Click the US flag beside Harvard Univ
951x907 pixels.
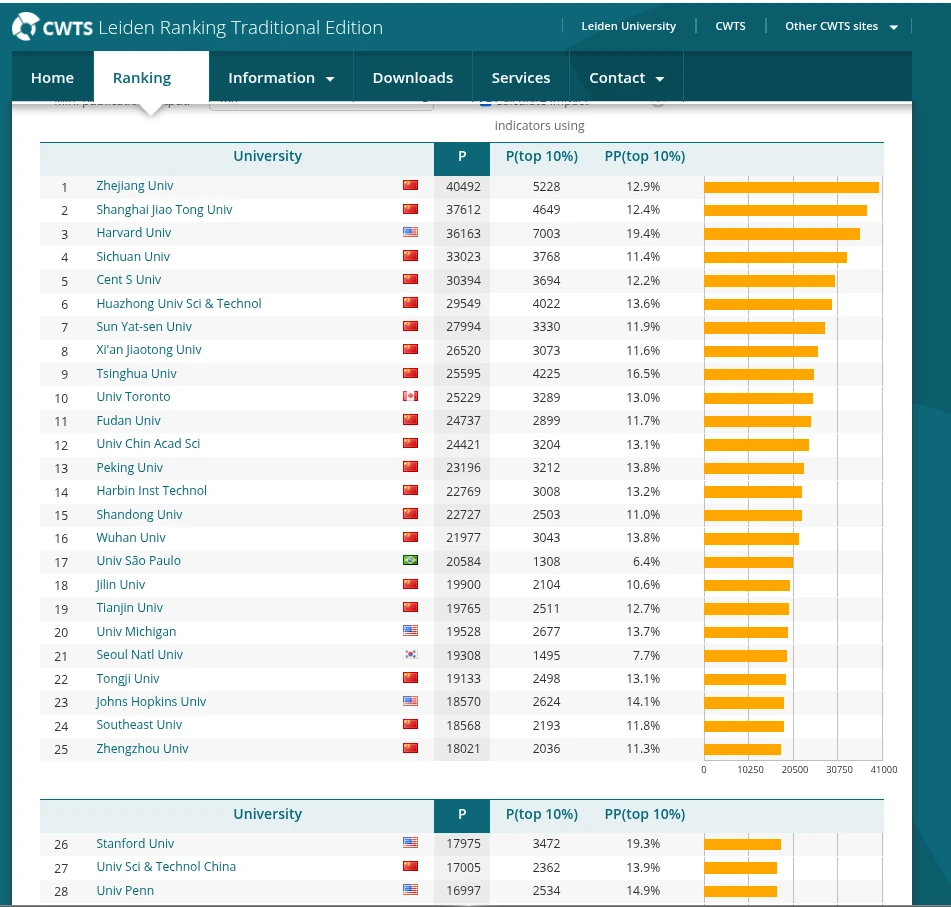click(410, 233)
